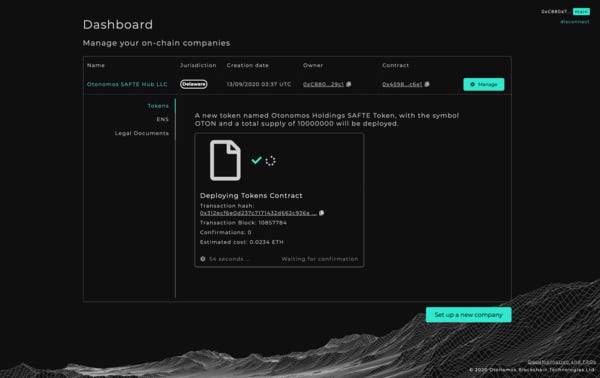600x378 pixels.
Task: Open the transaction hash link
Action: click(258, 213)
